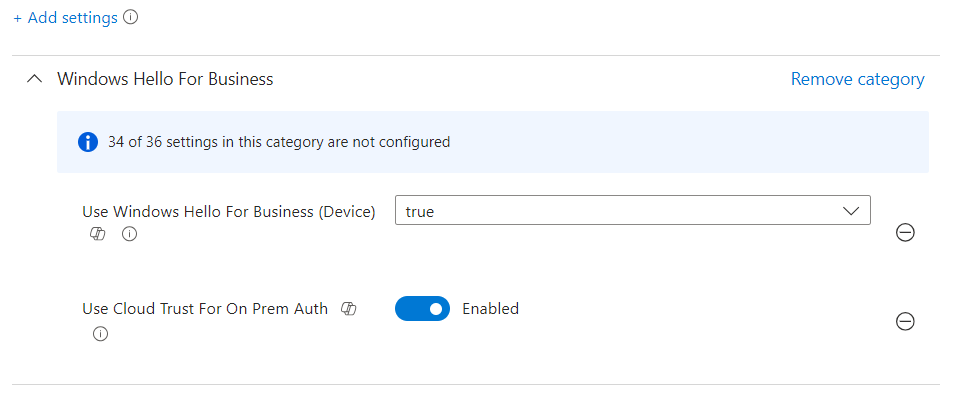960x407 pixels.
Task: Click the blue info icon in the banner
Action: pyautogui.click(x=88, y=143)
